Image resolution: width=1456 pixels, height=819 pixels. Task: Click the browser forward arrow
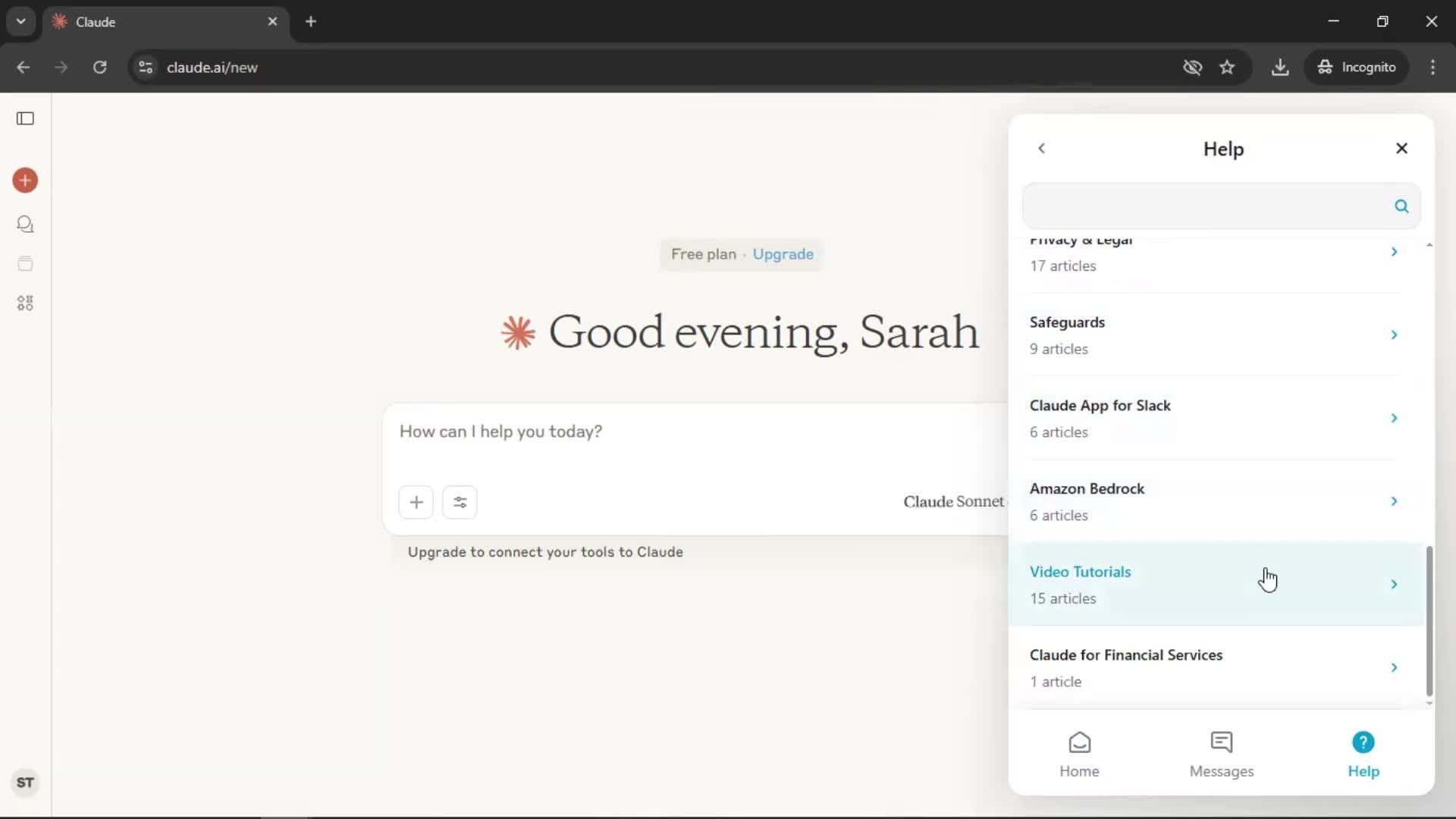click(61, 67)
